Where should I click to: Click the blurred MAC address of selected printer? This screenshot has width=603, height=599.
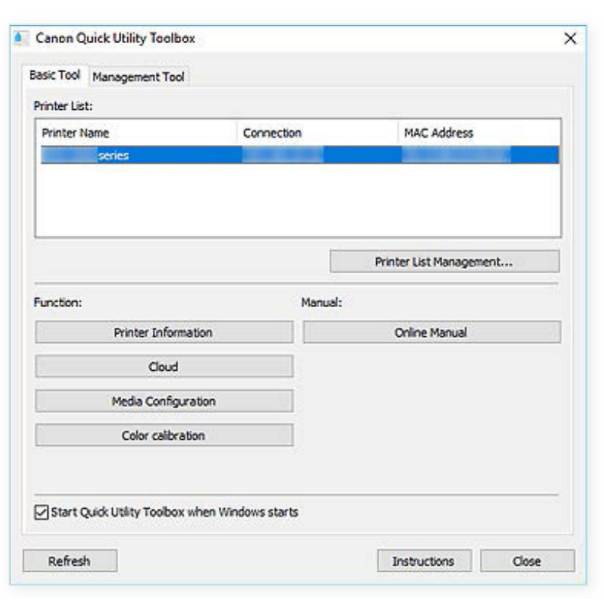[x=455, y=155]
